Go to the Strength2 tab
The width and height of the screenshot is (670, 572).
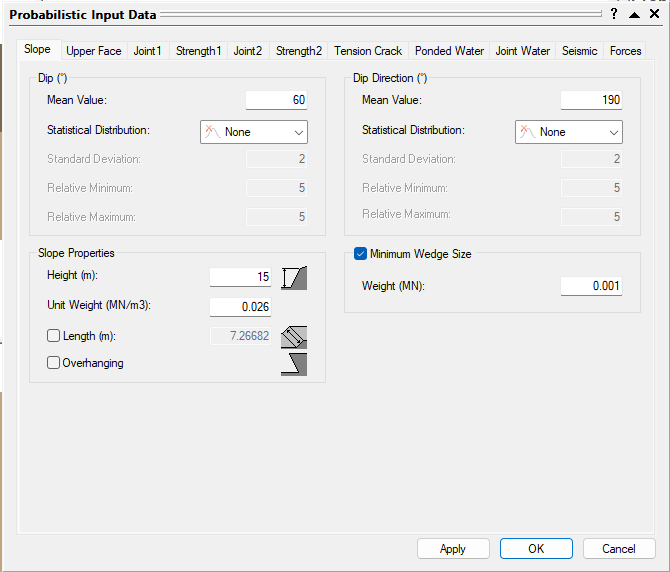(x=299, y=51)
